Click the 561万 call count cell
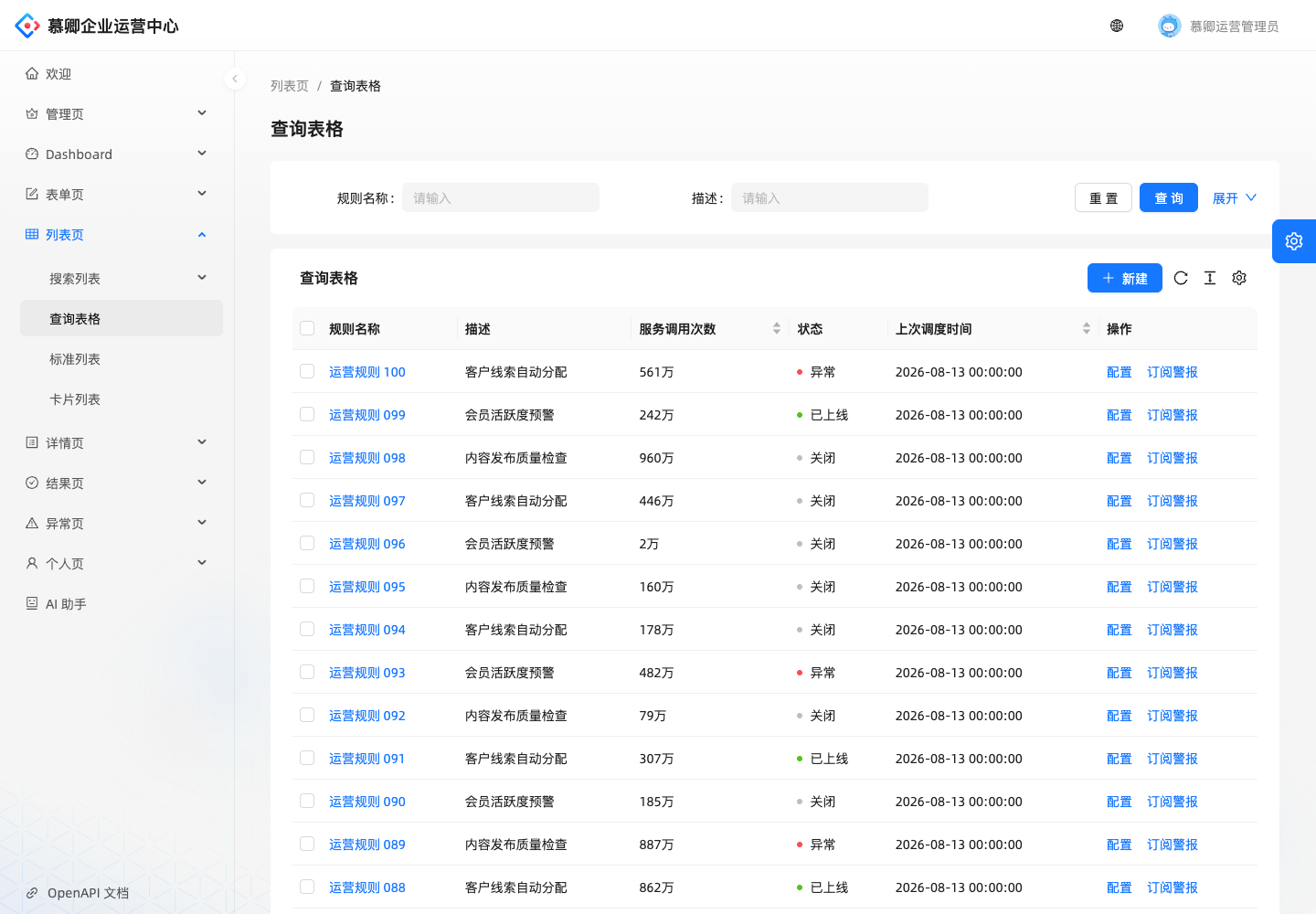This screenshot has height=914, width=1316. 657,372
